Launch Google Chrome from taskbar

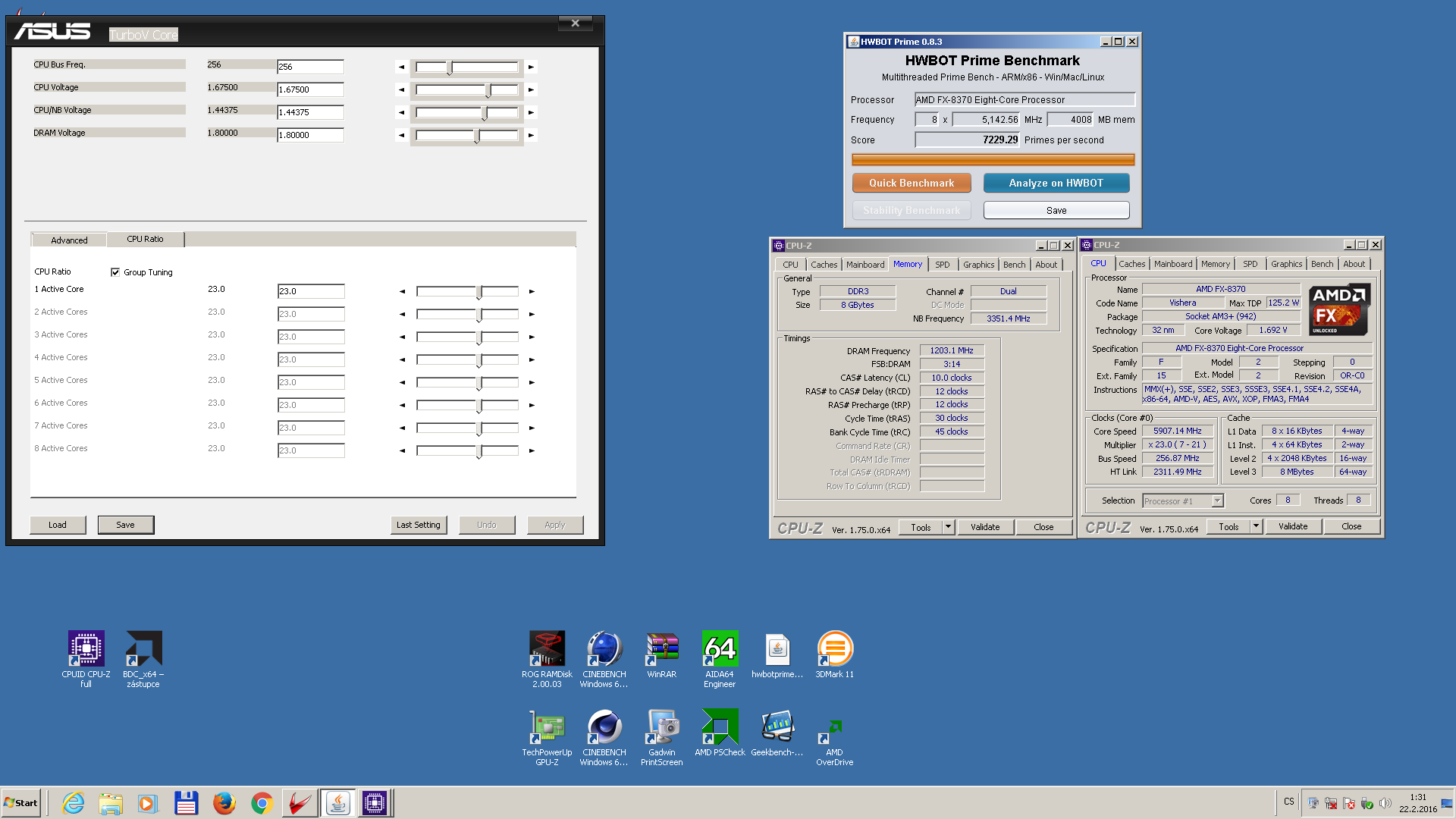(x=262, y=803)
